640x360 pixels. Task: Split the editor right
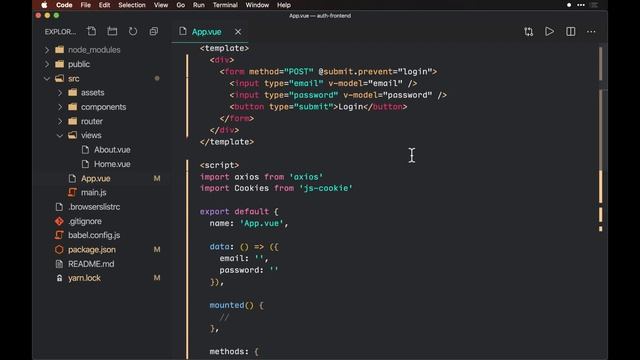(571, 31)
